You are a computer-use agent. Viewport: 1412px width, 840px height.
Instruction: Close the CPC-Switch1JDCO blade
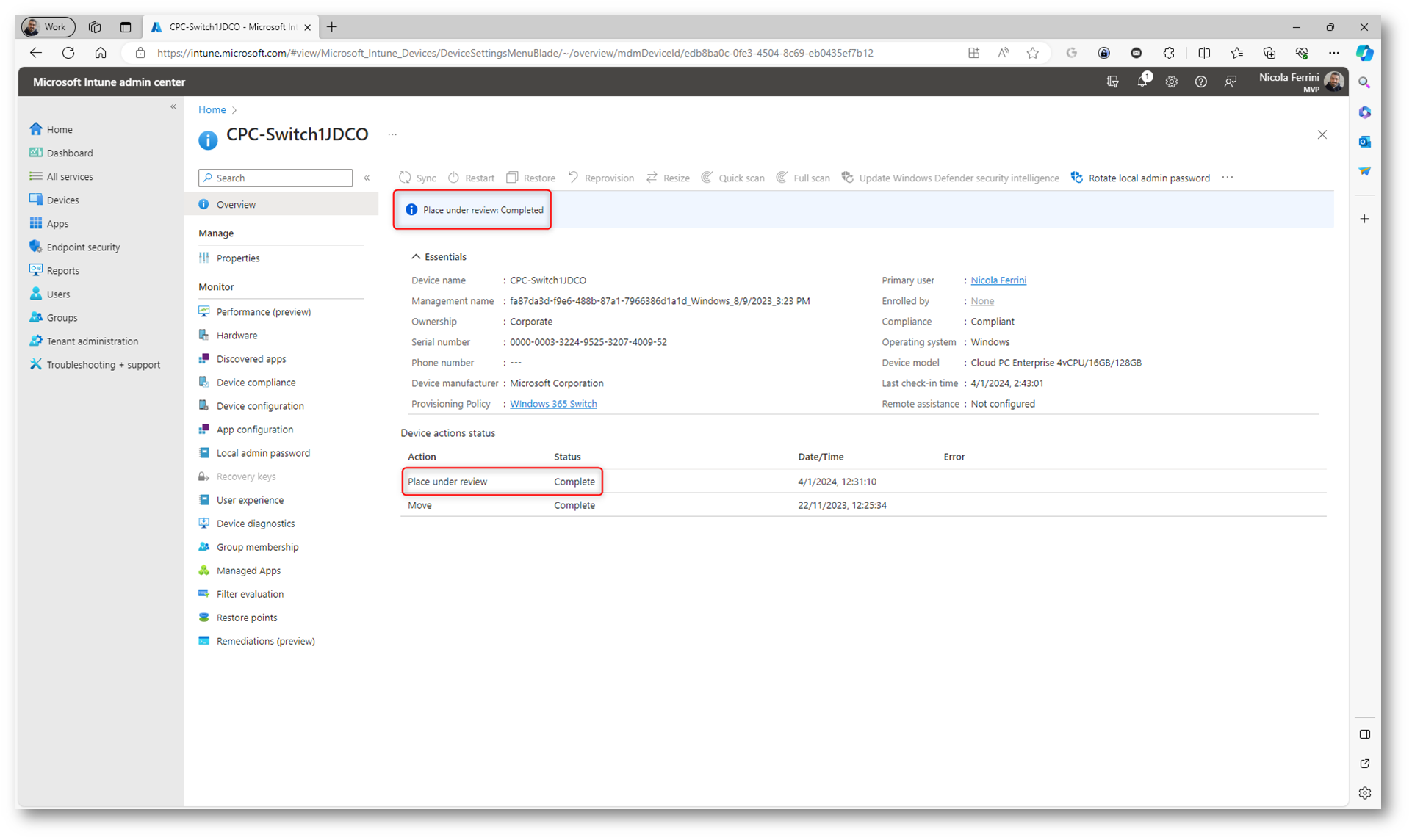pyautogui.click(x=1322, y=134)
